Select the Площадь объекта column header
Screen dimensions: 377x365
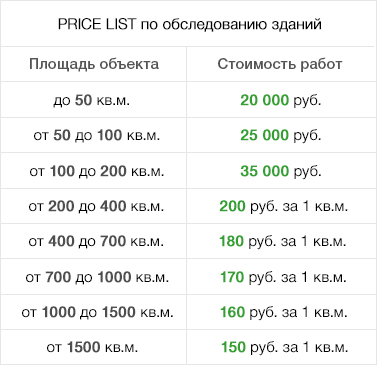94,64
